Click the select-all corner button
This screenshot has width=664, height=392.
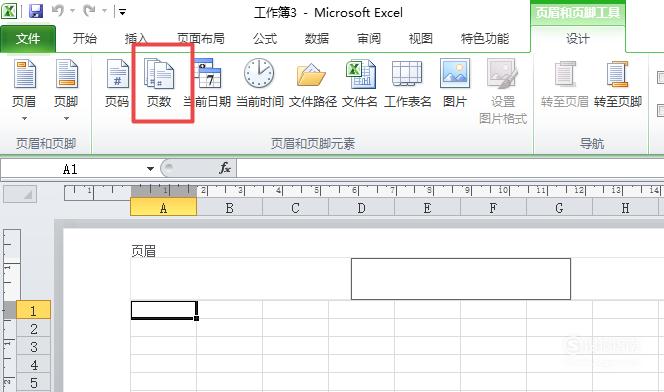[x=20, y=194]
